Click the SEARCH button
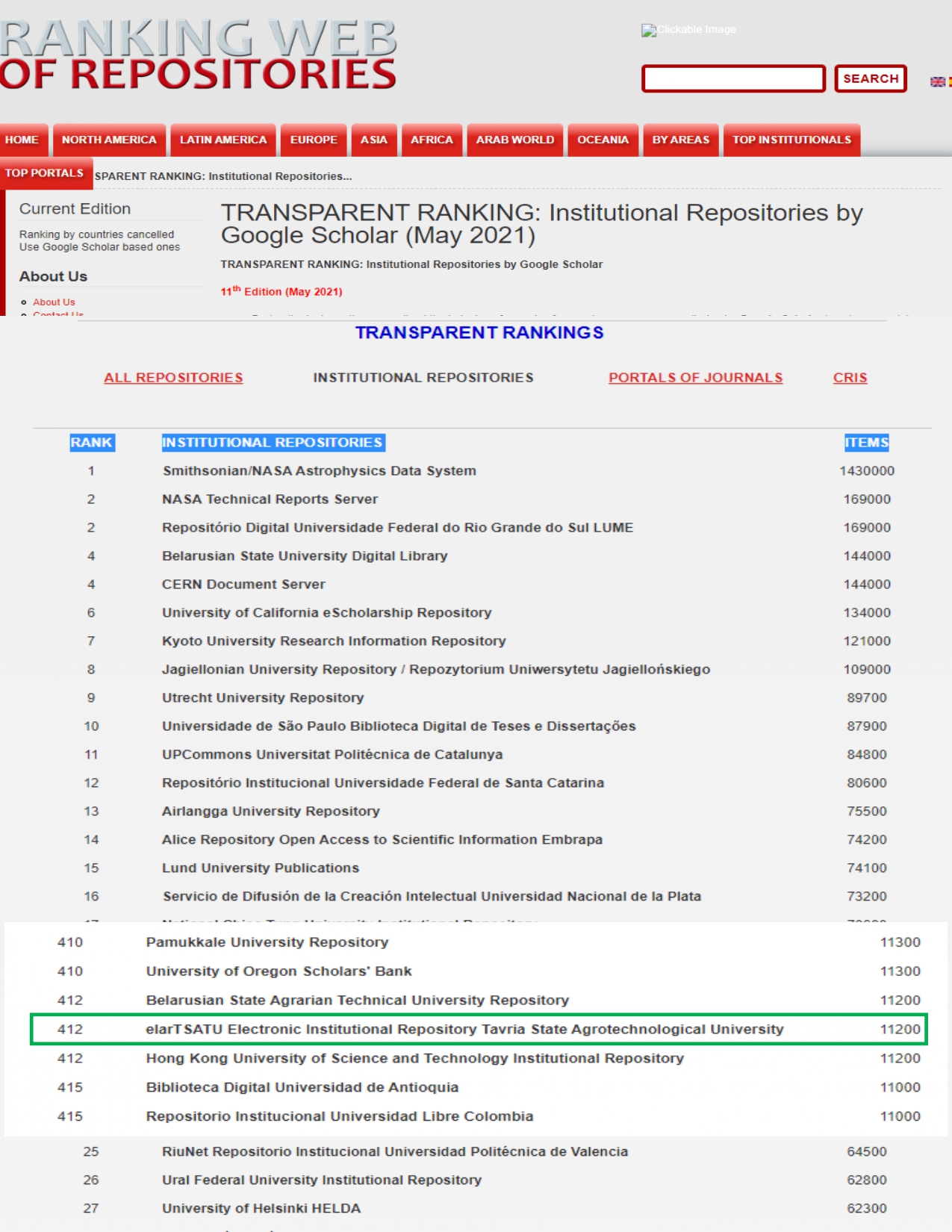Viewport: 952px width, 1232px height. (x=871, y=78)
